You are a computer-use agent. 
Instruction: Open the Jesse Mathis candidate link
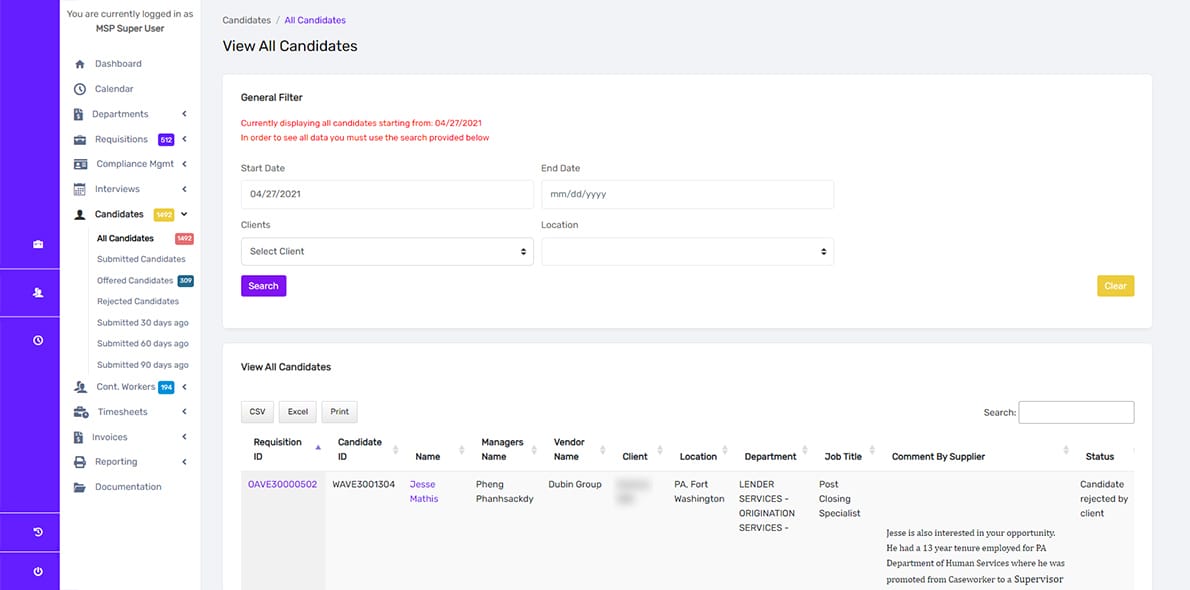click(423, 491)
